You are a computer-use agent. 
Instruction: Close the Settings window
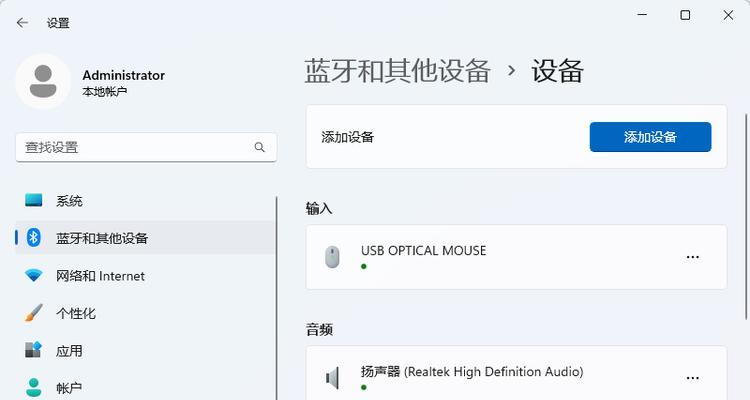[728, 15]
